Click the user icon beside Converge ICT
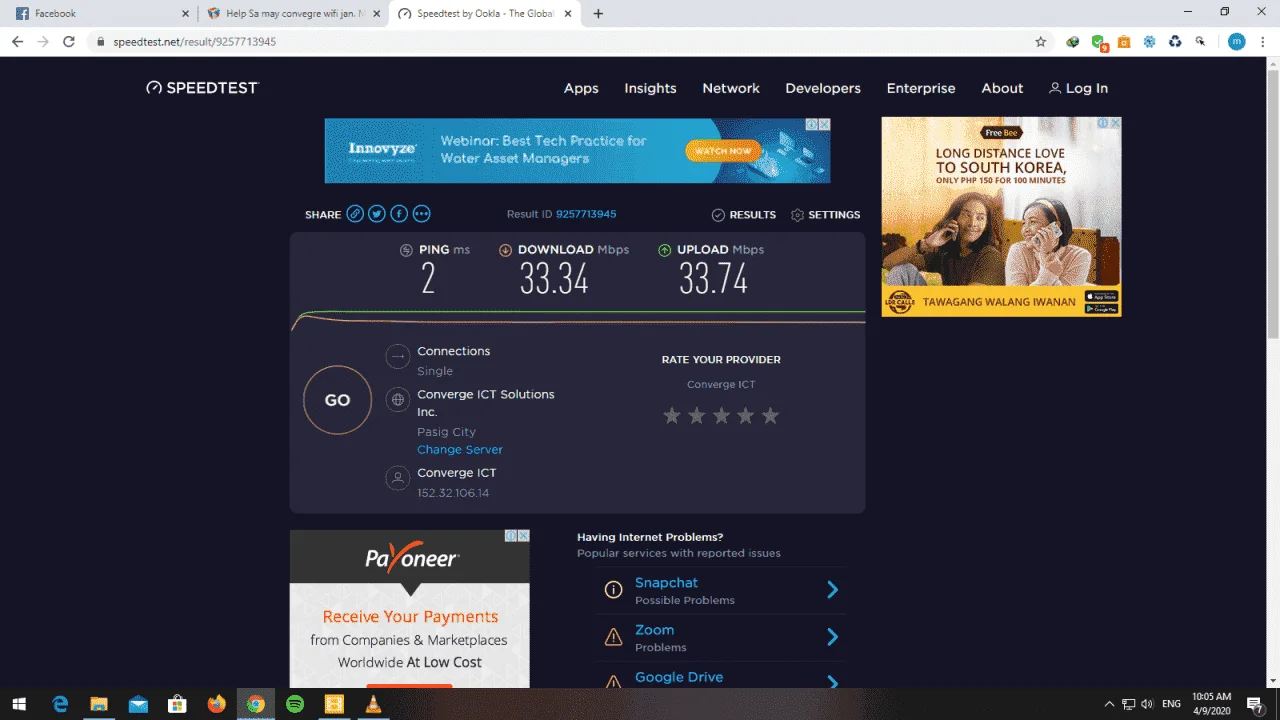1280x720 pixels. click(x=398, y=478)
